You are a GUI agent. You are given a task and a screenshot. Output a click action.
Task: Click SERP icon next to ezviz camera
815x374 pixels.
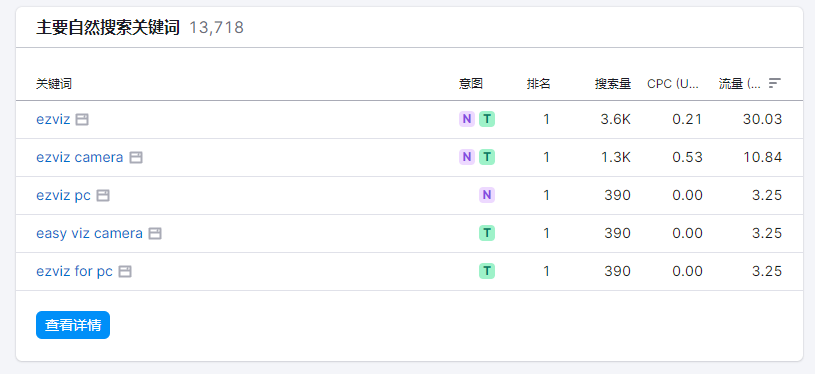pos(136,157)
